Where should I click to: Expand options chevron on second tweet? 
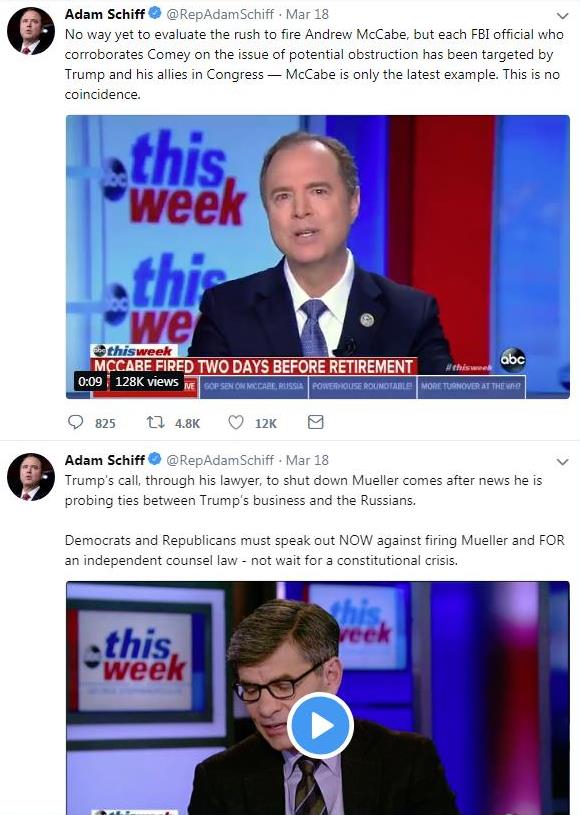(562, 462)
